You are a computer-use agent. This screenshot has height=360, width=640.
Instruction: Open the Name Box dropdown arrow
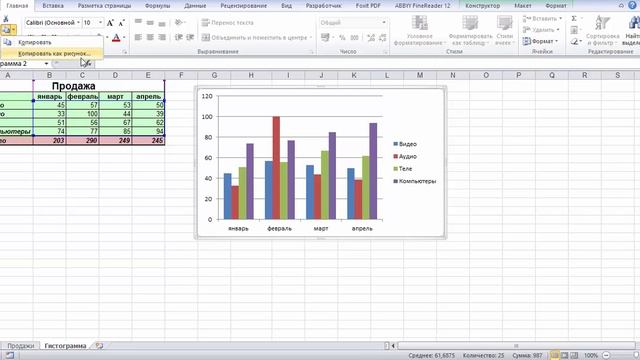coord(46,64)
